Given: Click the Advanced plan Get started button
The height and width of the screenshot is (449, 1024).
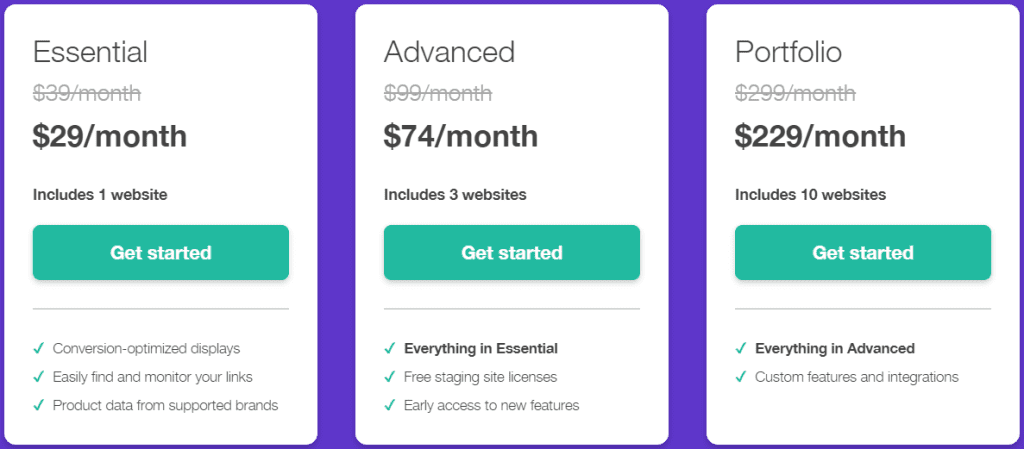Looking at the screenshot, I should tap(511, 253).
